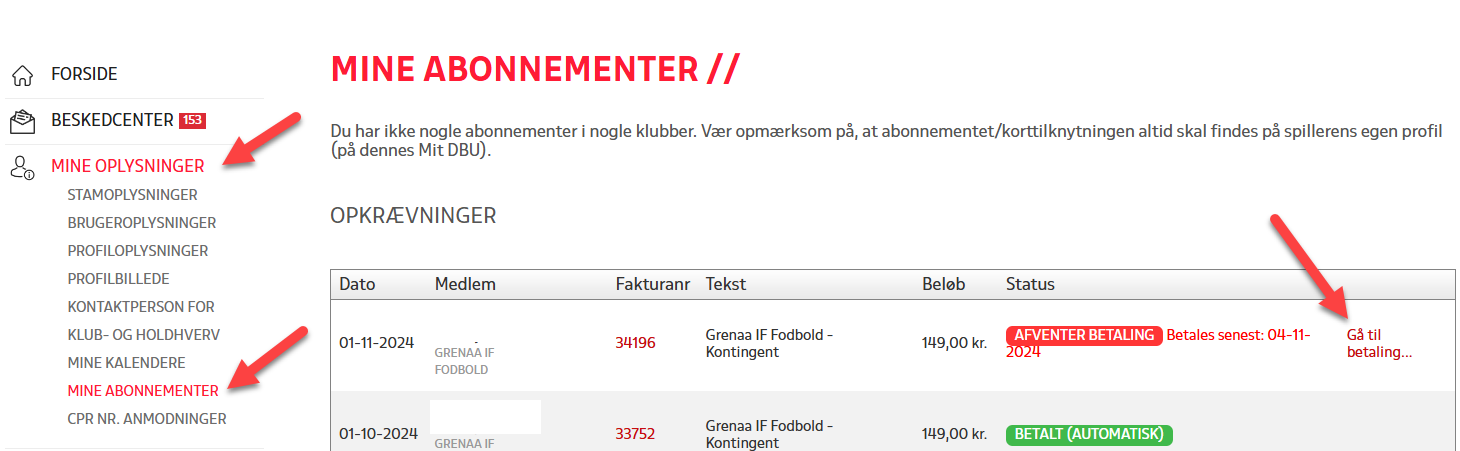Open invoice number 33752
Viewport: 1460px width, 451px height.
(635, 434)
